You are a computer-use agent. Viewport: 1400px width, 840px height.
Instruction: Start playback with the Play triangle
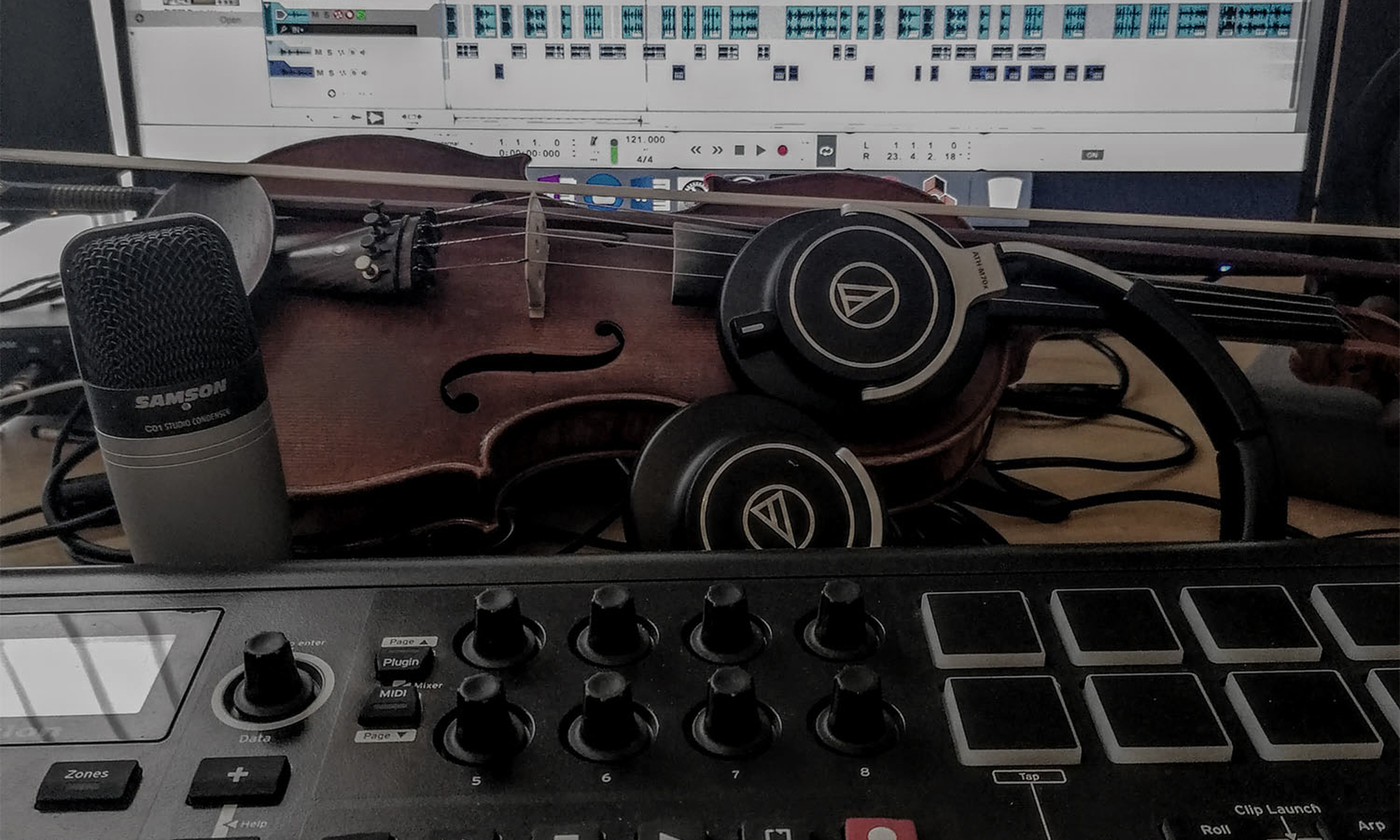[x=761, y=150]
